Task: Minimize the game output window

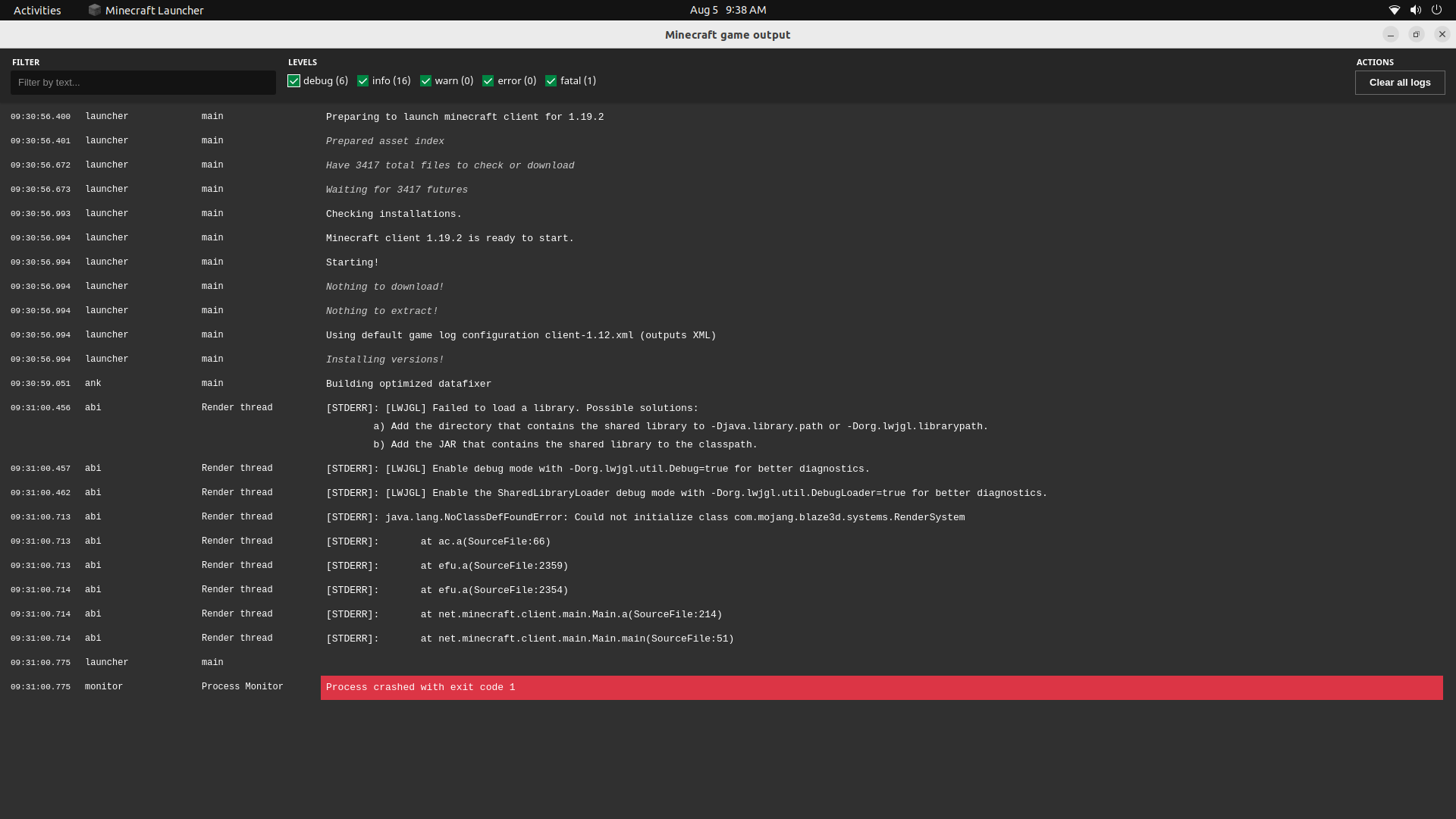Action: pyautogui.click(x=1390, y=34)
